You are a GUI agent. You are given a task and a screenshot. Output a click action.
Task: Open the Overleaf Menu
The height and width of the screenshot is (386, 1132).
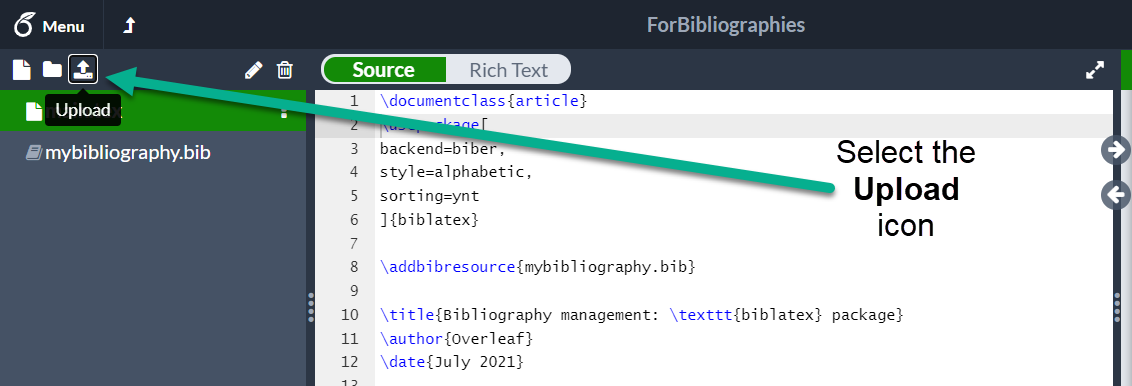pos(49,26)
